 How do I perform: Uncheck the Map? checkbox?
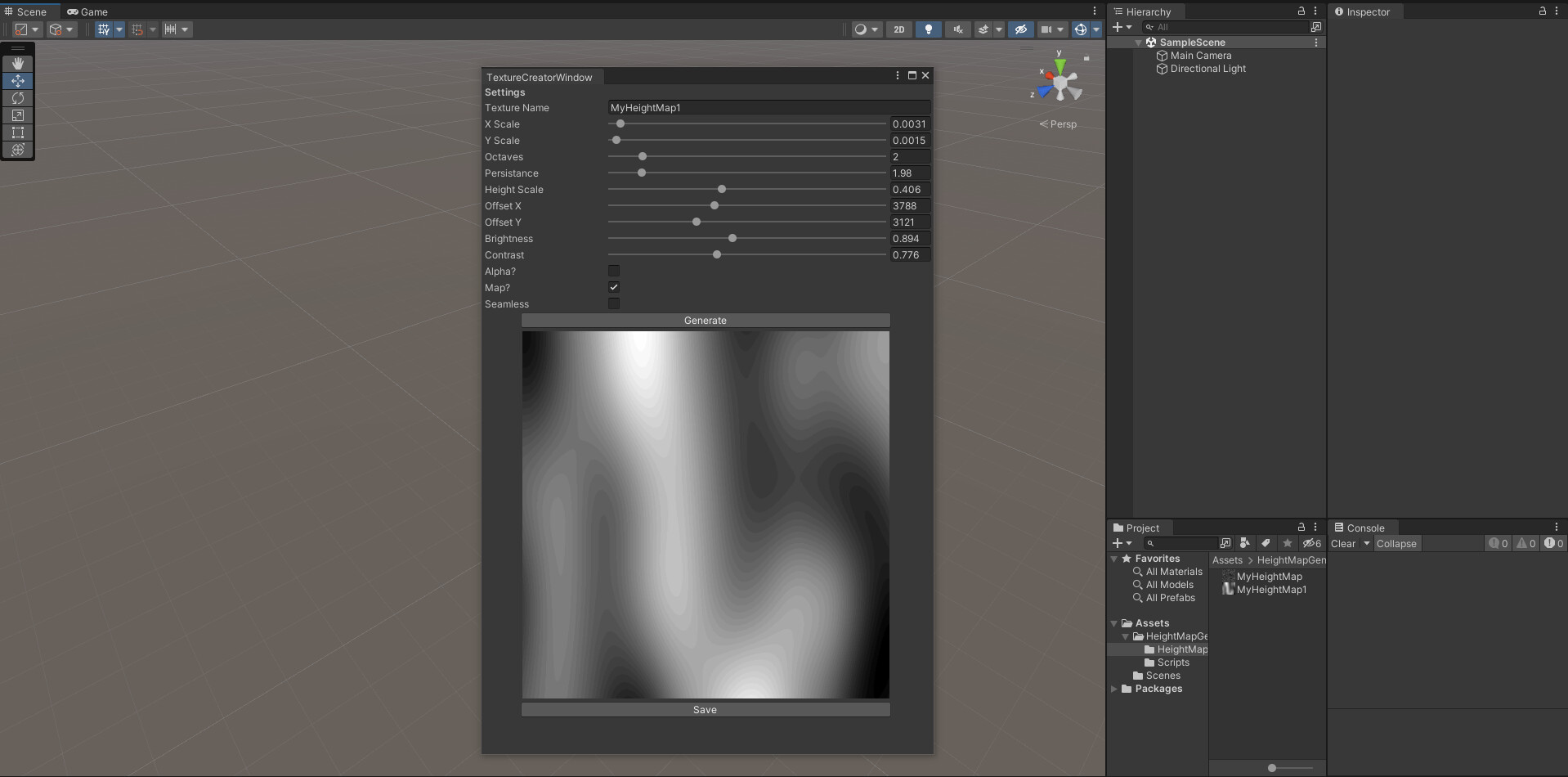(x=614, y=287)
